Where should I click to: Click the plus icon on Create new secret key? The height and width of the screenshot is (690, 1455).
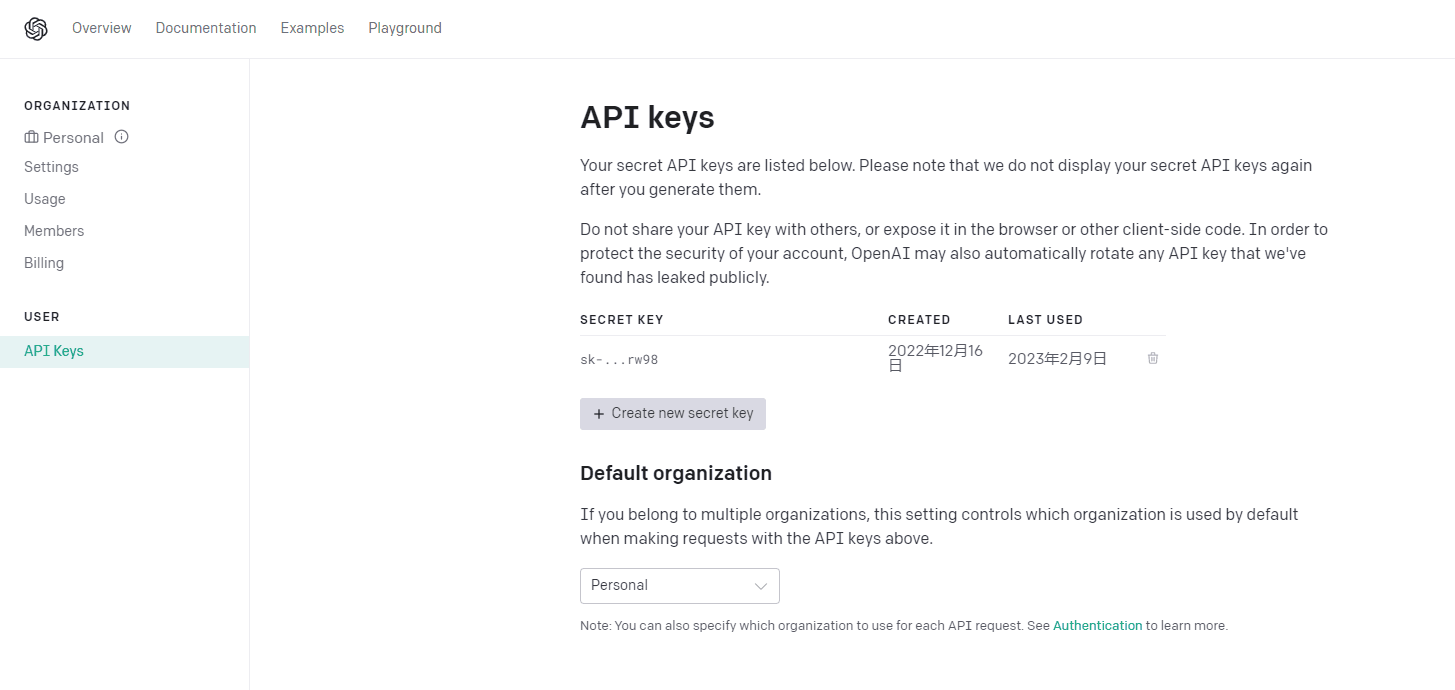(599, 414)
